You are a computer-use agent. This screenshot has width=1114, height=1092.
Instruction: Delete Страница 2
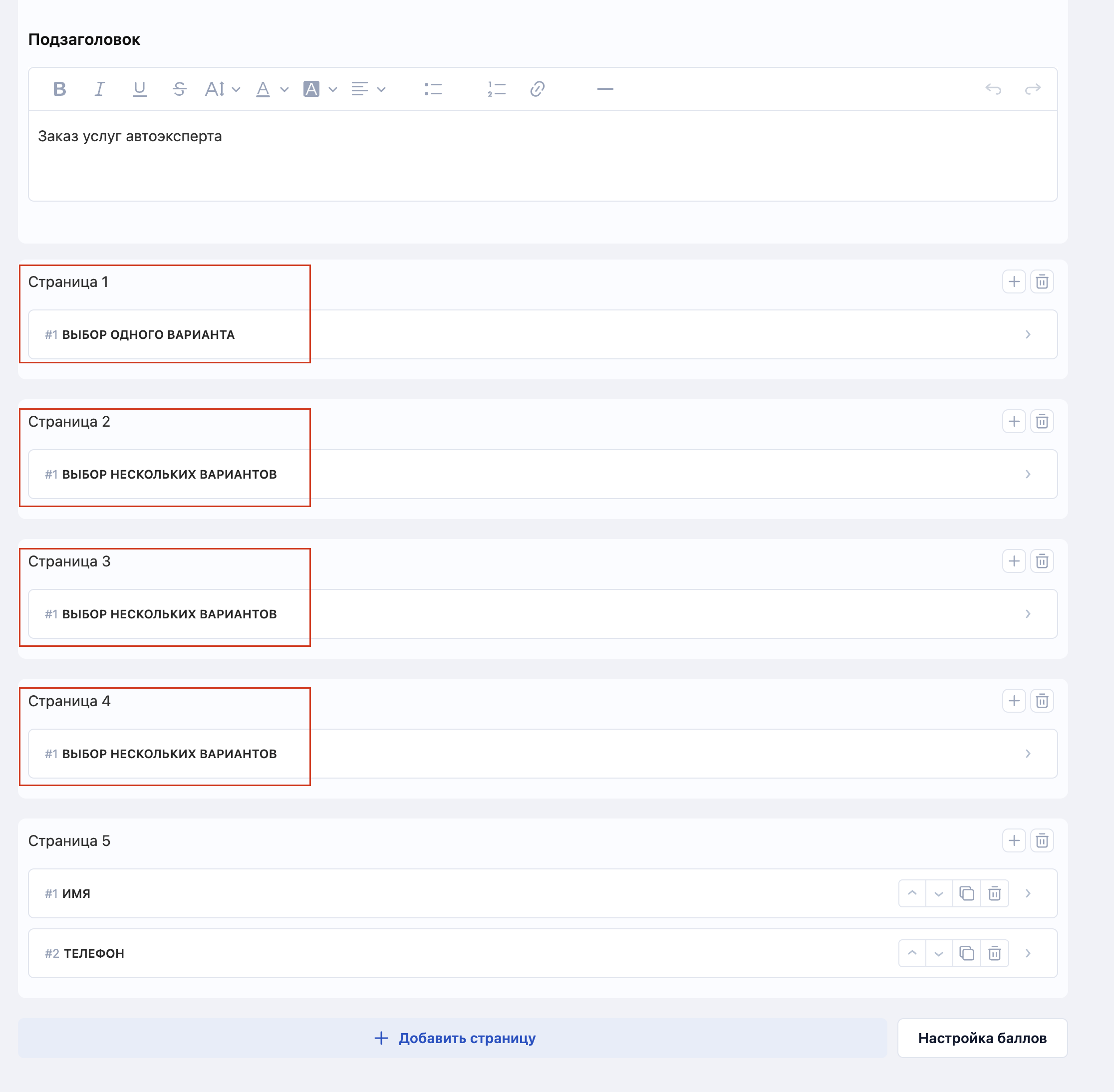coord(1042,422)
